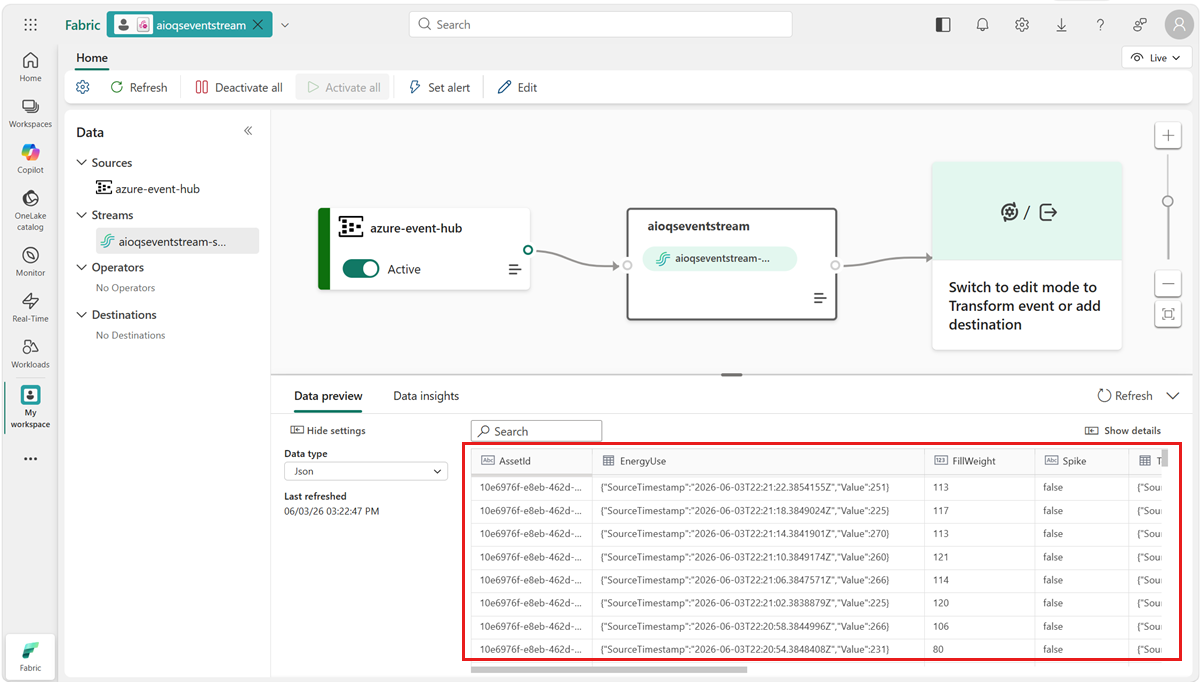Open eventstream settings gear in toolbar
1200x682 pixels.
83,87
